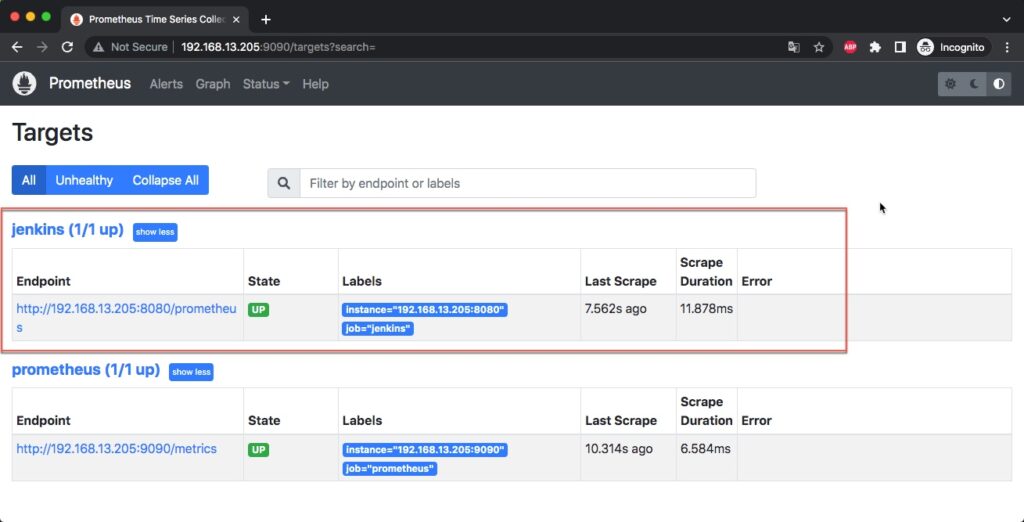Viewport: 1024px width, 522px height.
Task: Click the browser back arrow
Action: tap(17, 47)
